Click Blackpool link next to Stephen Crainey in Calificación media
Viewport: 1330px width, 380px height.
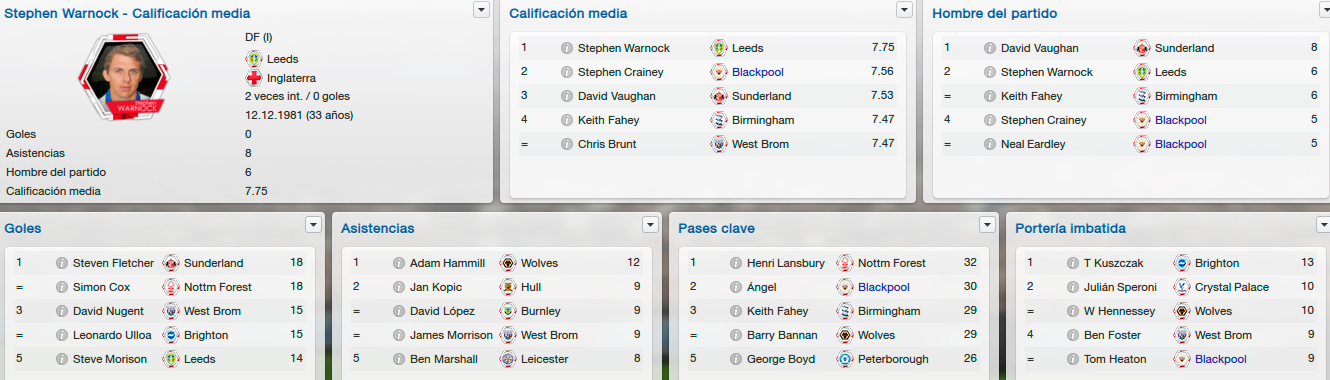pos(759,72)
